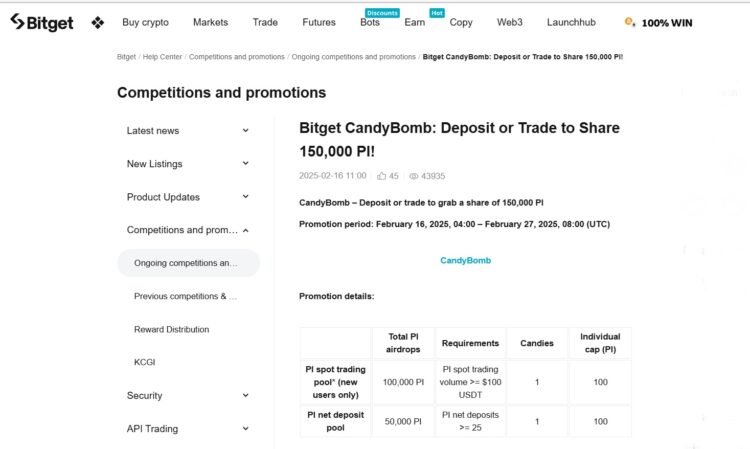Click the Hot badge above Earn
The height and width of the screenshot is (449, 750).
[437, 13]
